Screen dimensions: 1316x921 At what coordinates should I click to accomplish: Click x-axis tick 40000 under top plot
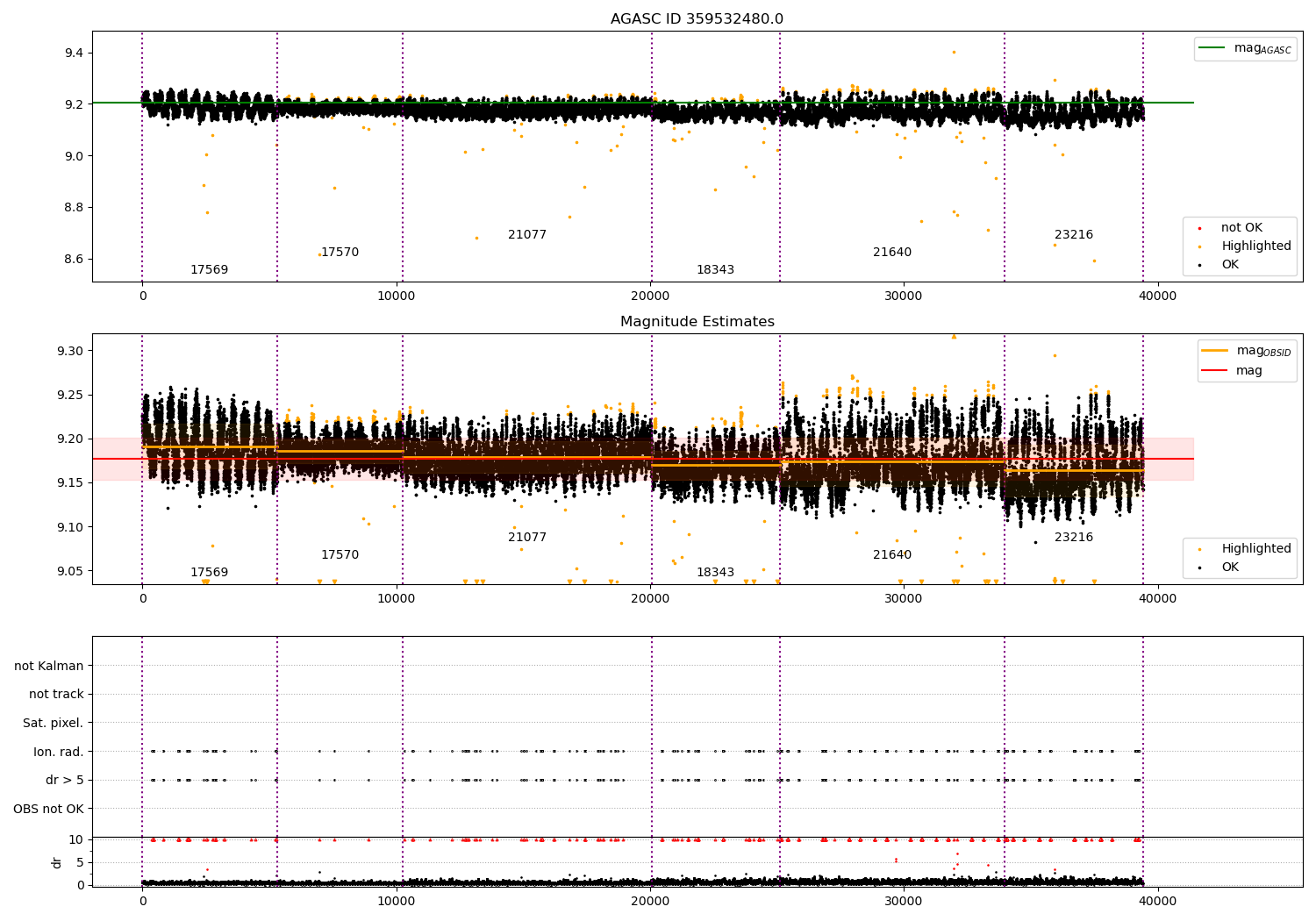click(1157, 296)
